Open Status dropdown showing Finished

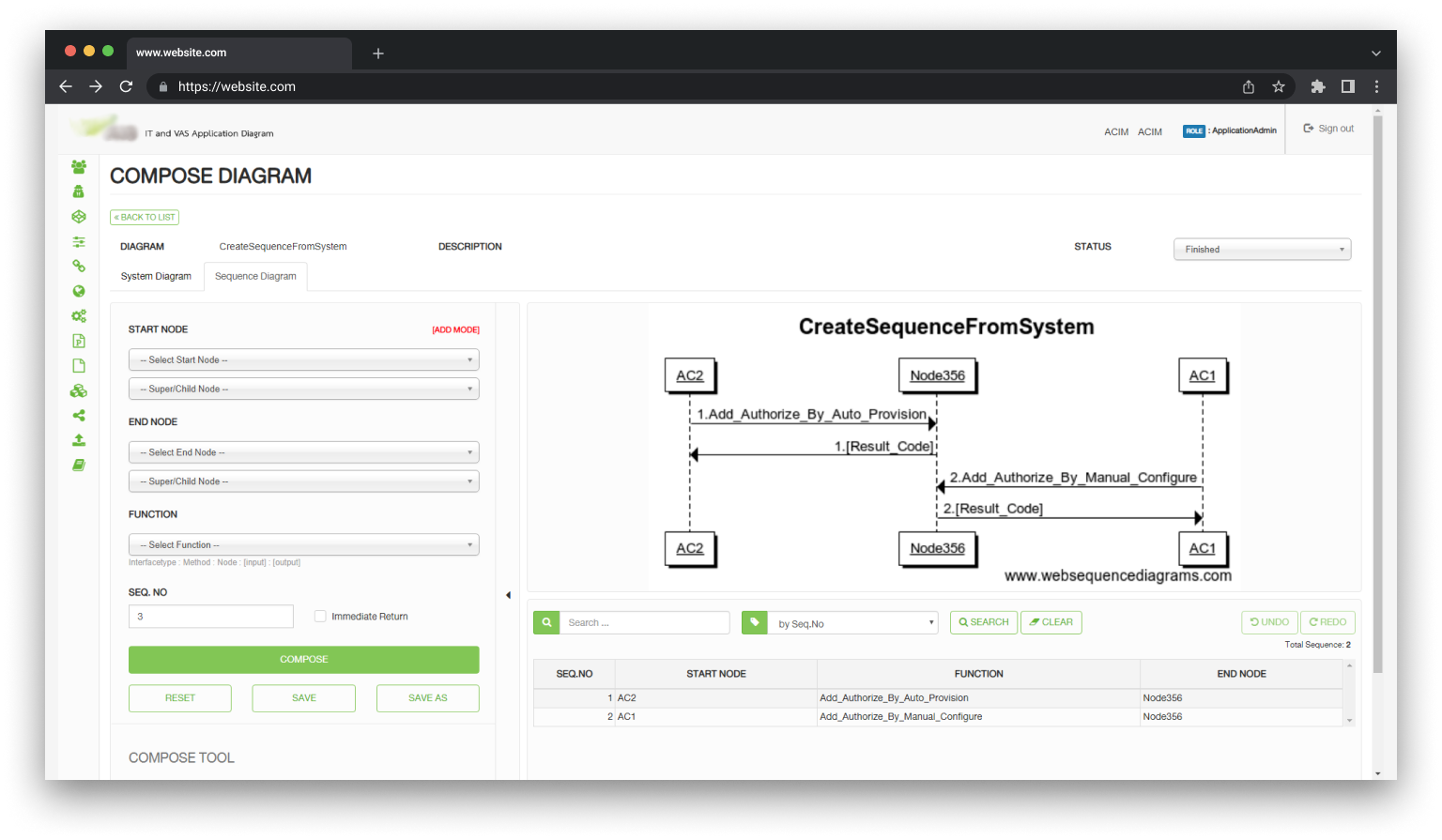[1262, 250]
